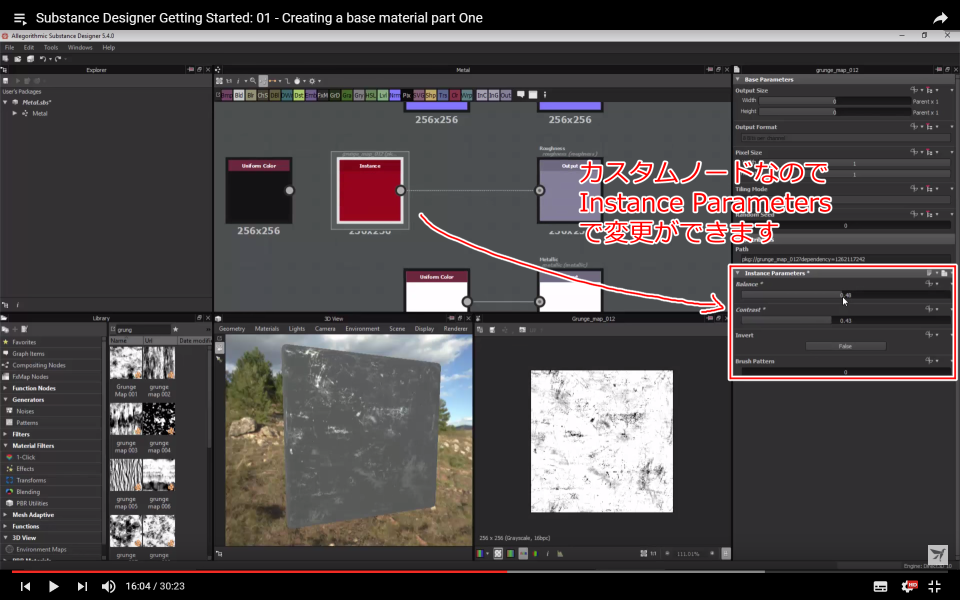Adjust the Contrast slider
960x600 pixels.
tap(846, 320)
